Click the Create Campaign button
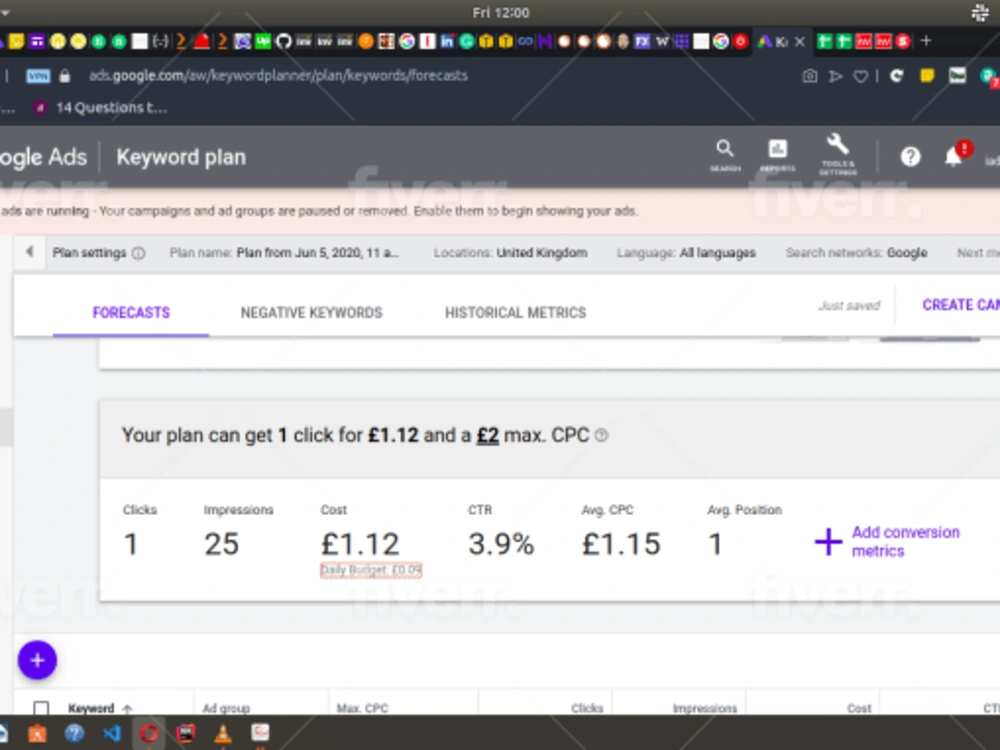The height and width of the screenshot is (750, 1000). coord(960,305)
